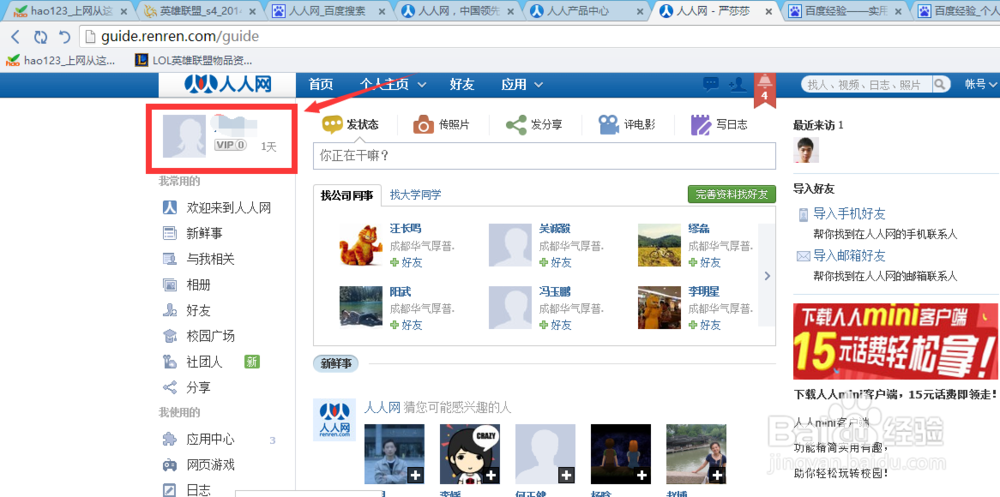Click the 完善资料找好友 green button

coord(732,195)
